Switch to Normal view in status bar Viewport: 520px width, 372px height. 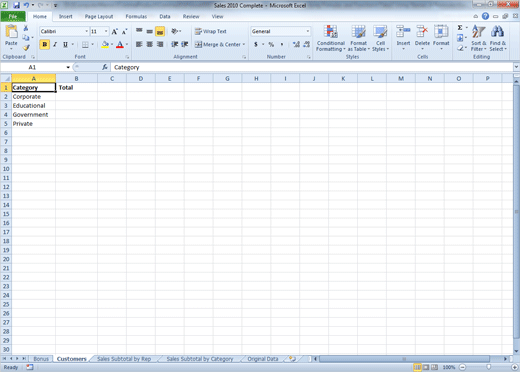pos(417,367)
